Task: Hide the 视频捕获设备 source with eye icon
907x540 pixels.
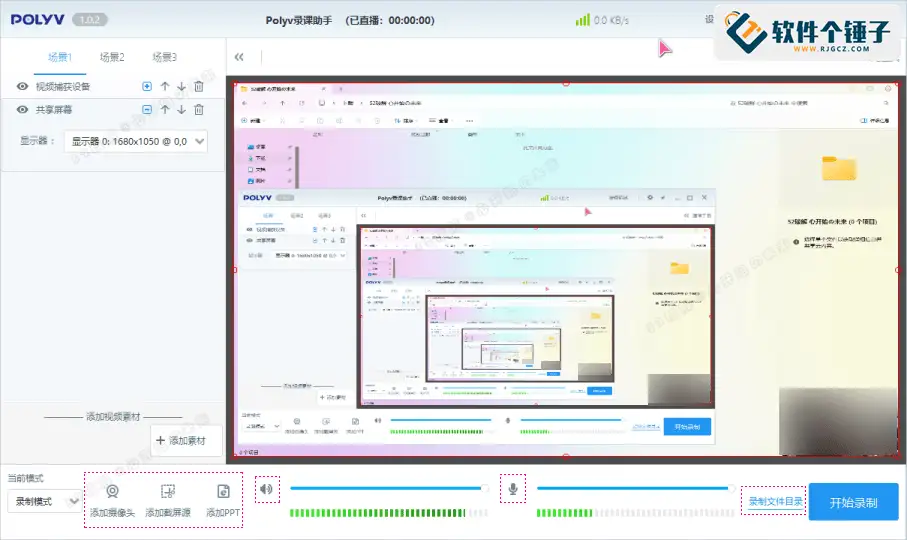Action: [x=23, y=86]
